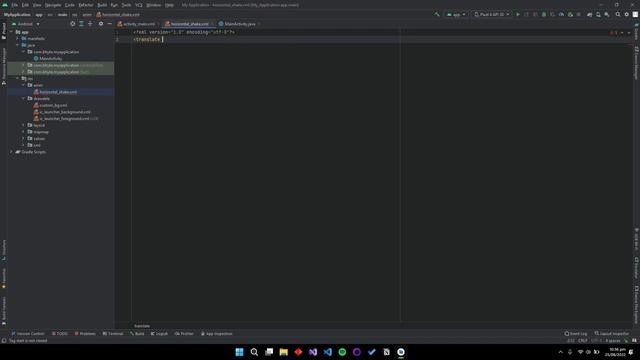Screen dimensions: 640x360
Task: Open the File menu
Action: 15,5
